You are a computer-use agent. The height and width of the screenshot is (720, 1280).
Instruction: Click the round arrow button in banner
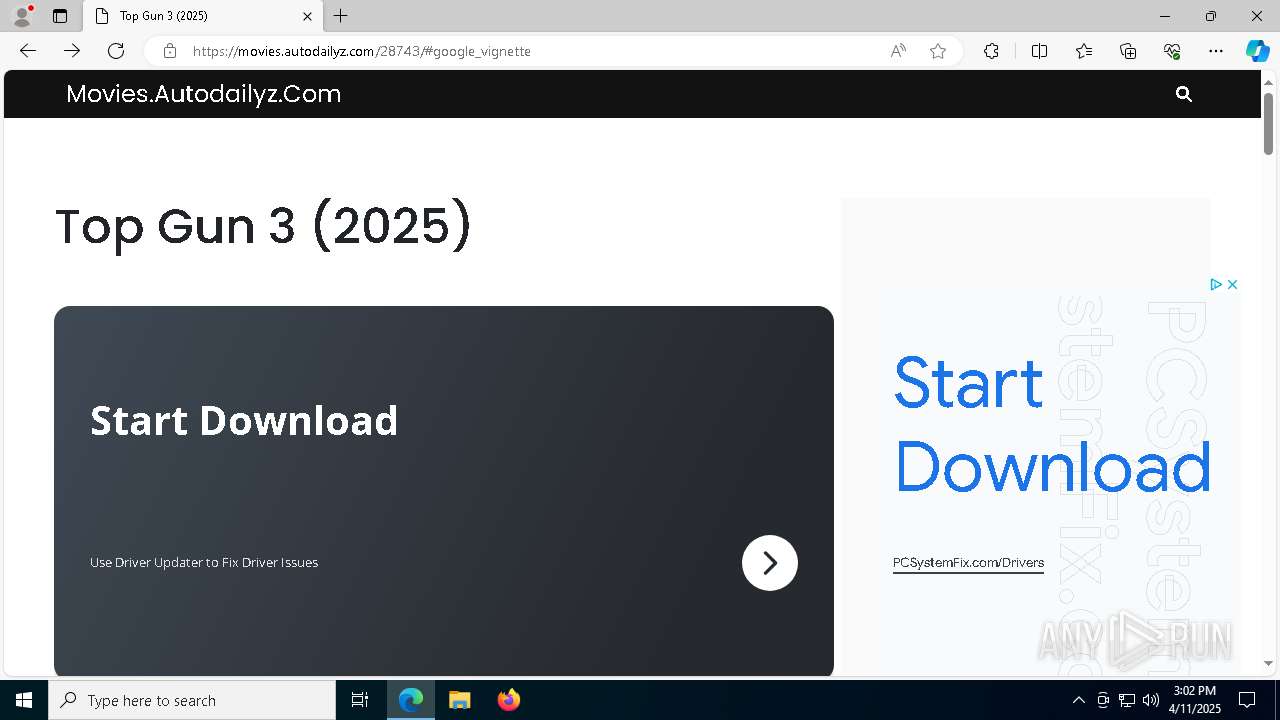[770, 563]
